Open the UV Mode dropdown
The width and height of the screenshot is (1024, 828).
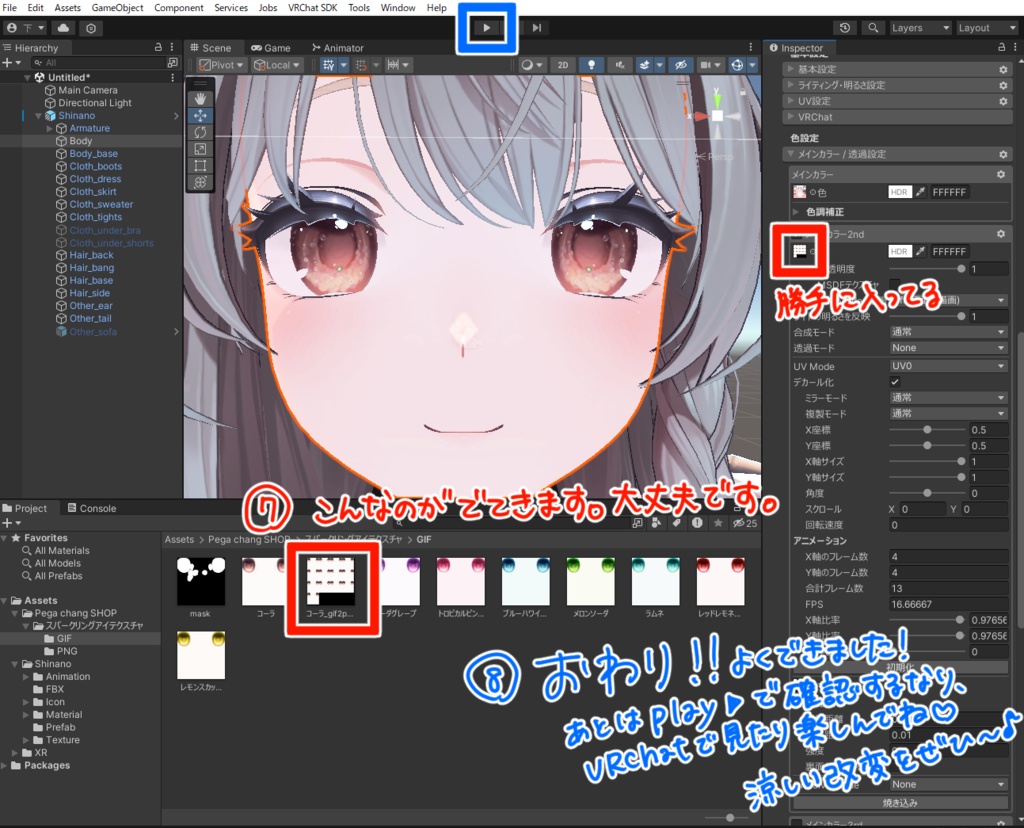949,366
